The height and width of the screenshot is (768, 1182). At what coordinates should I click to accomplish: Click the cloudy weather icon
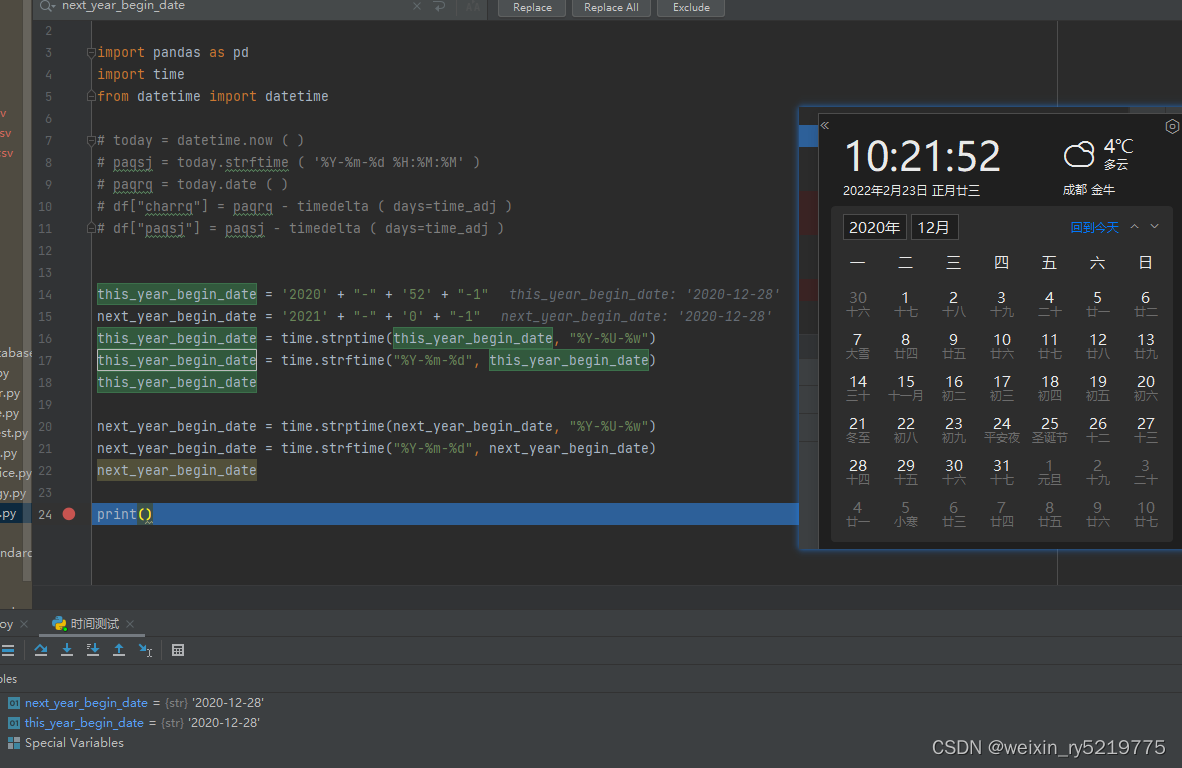coord(1079,155)
